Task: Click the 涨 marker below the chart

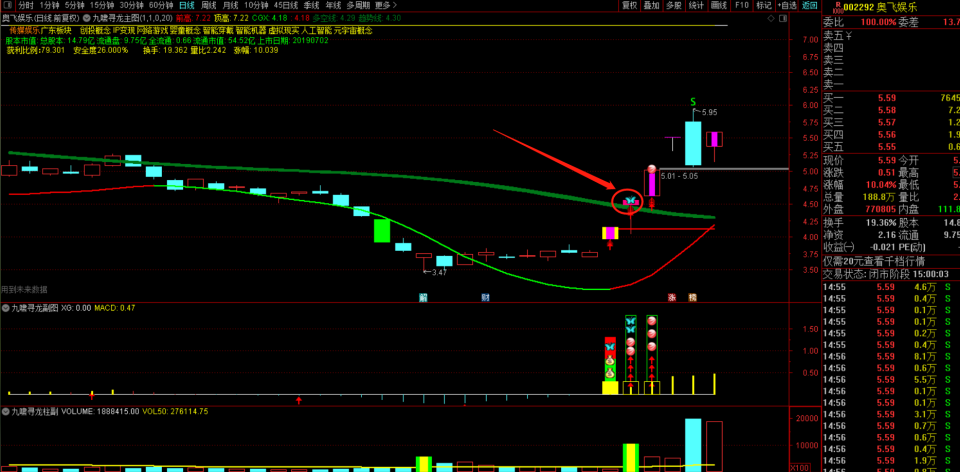Action: pyautogui.click(x=672, y=297)
